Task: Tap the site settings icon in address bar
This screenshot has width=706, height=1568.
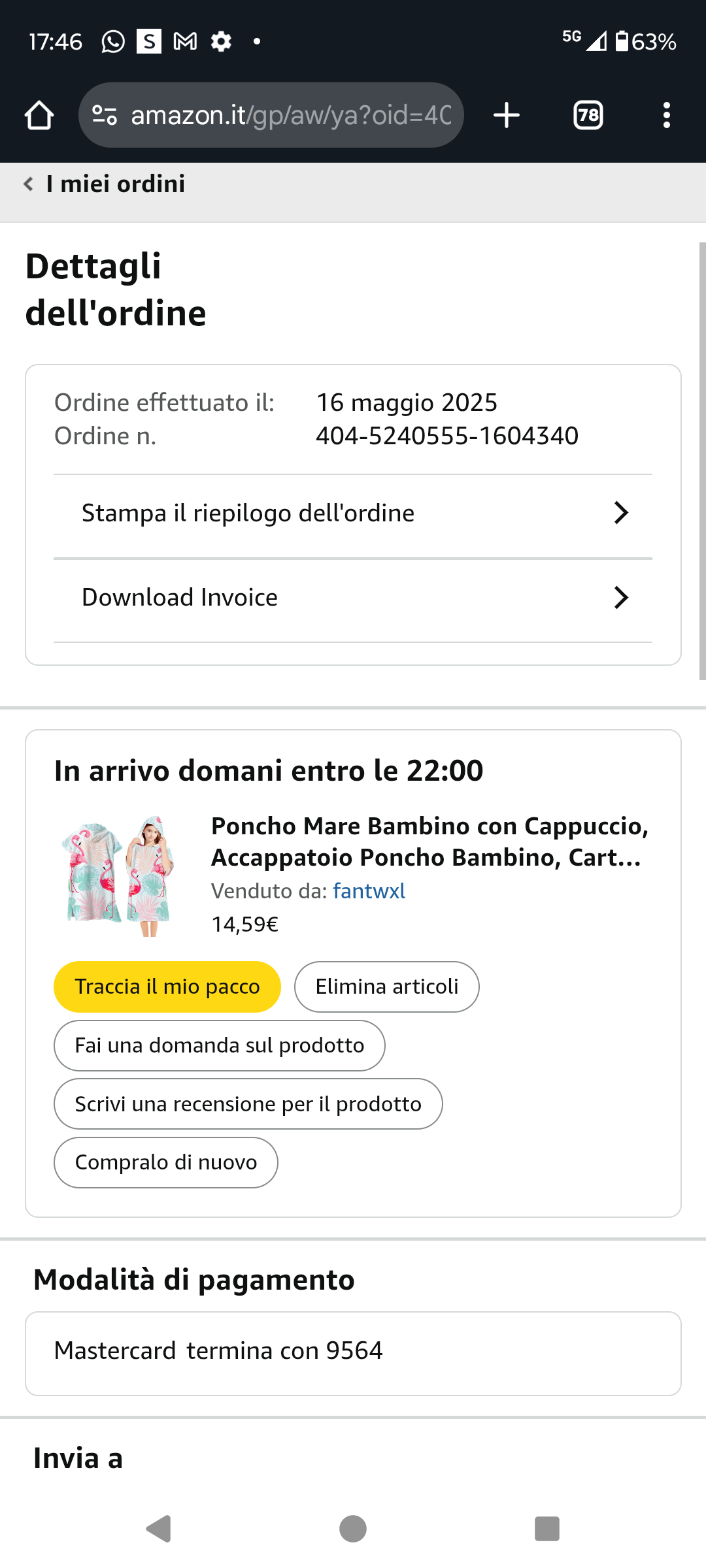Action: pos(105,116)
